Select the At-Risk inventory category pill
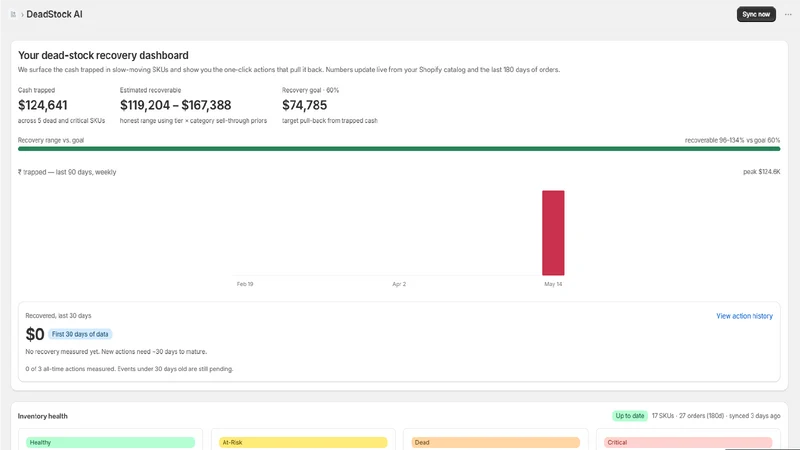This screenshot has height=450, width=800. coord(303,442)
